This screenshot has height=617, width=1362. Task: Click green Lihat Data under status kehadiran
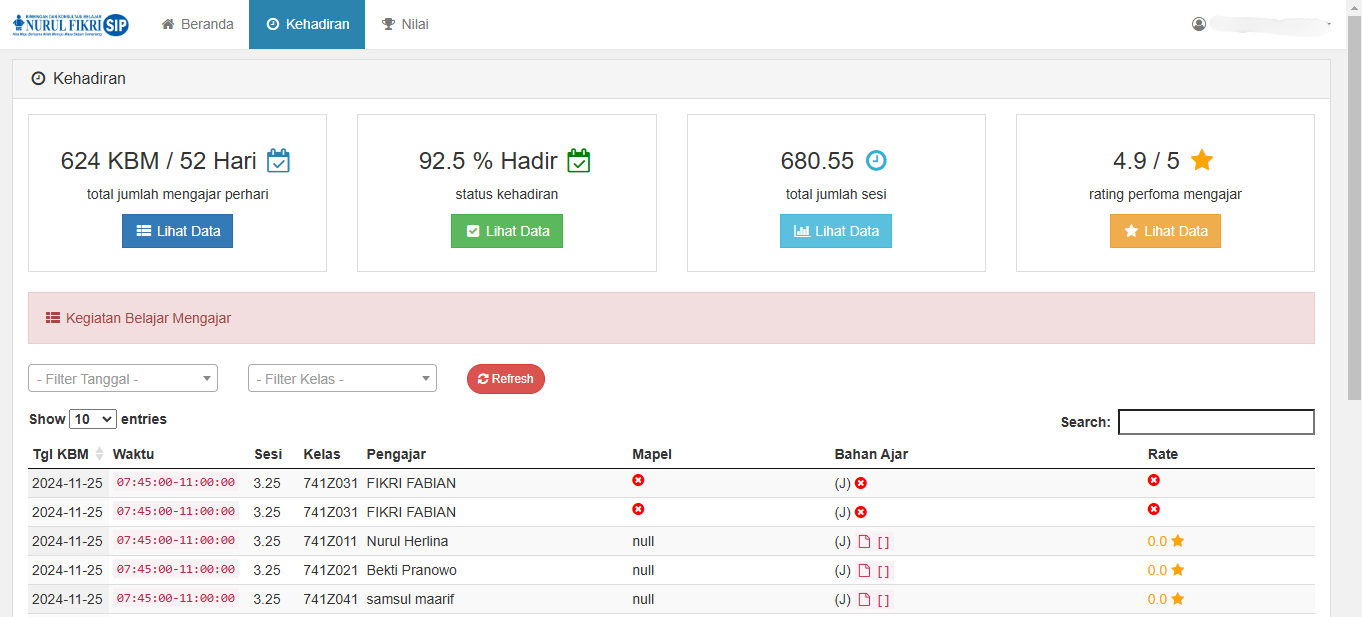point(507,231)
